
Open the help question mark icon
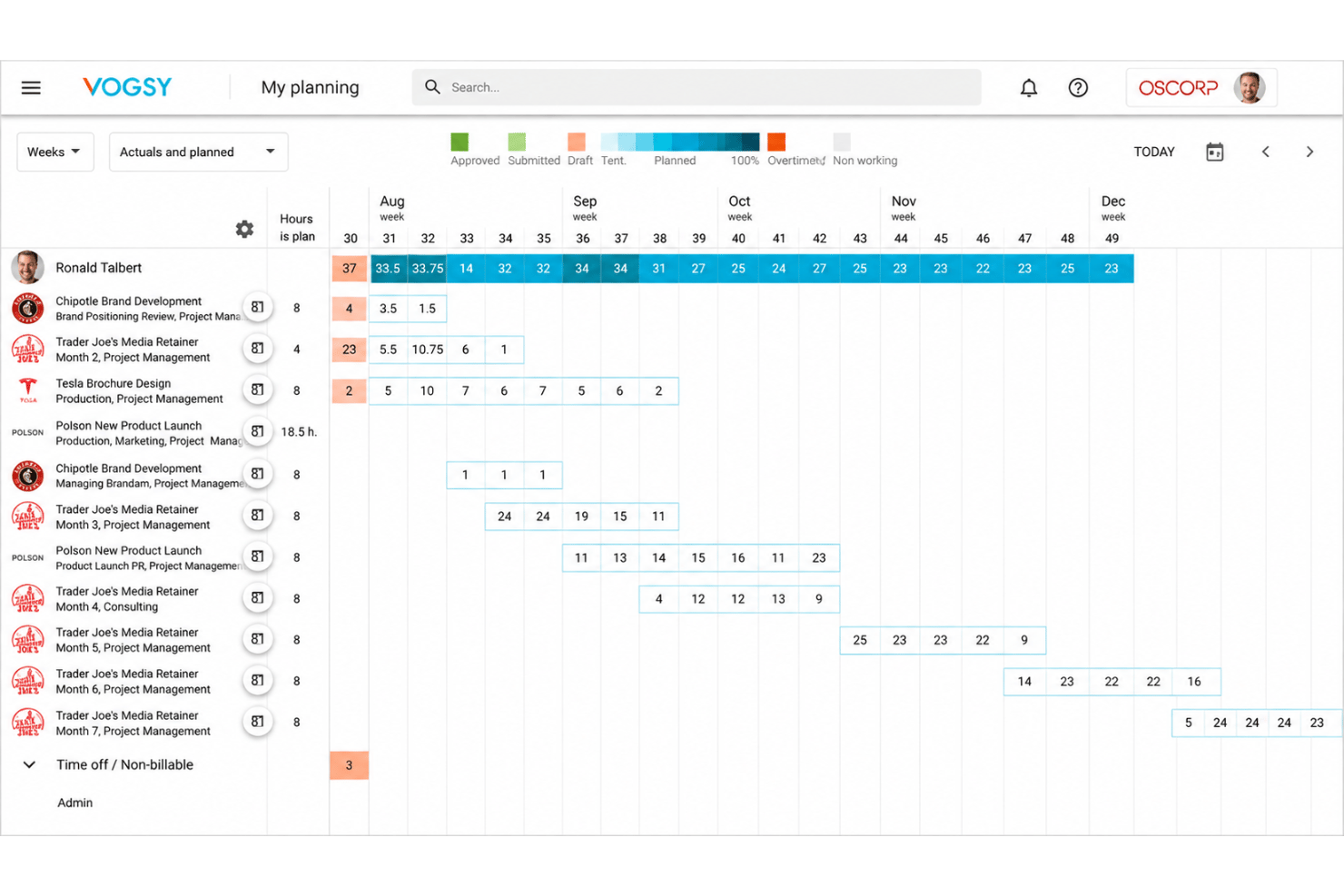coord(1078,88)
